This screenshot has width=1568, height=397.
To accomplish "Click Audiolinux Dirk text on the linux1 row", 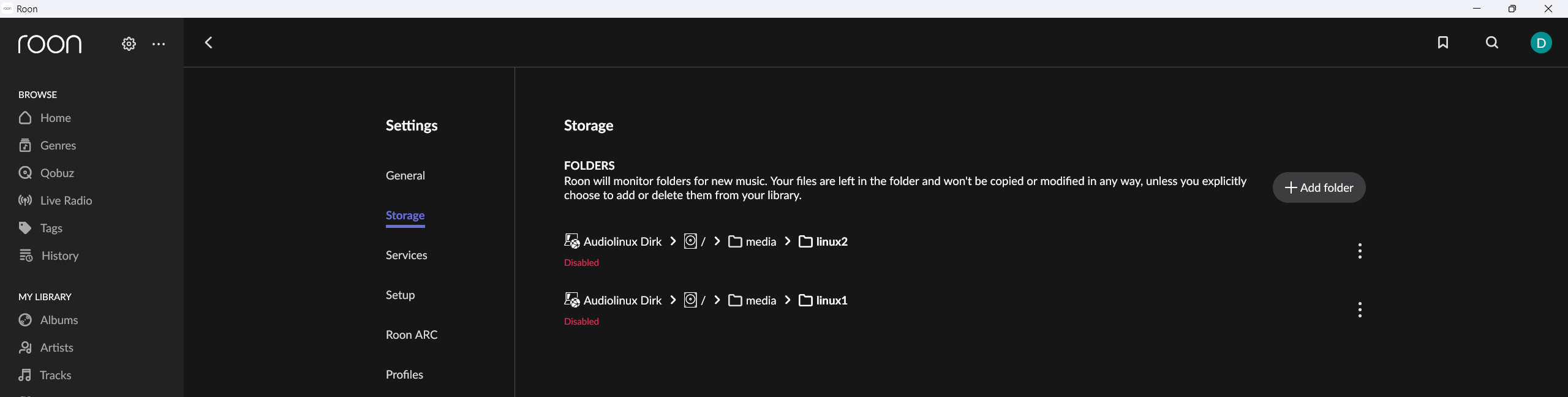I will click(x=622, y=300).
